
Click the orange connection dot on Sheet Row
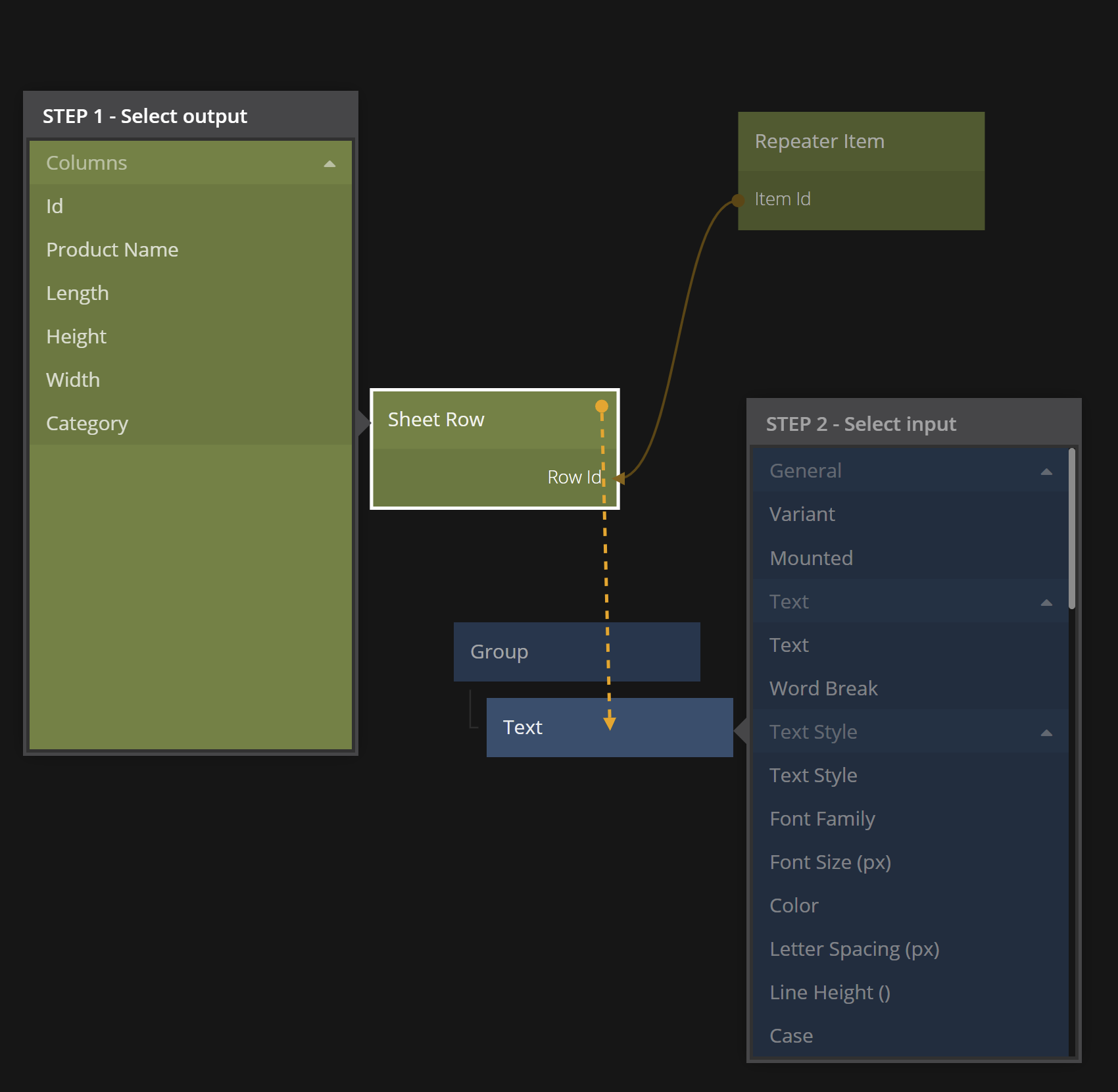pos(601,407)
